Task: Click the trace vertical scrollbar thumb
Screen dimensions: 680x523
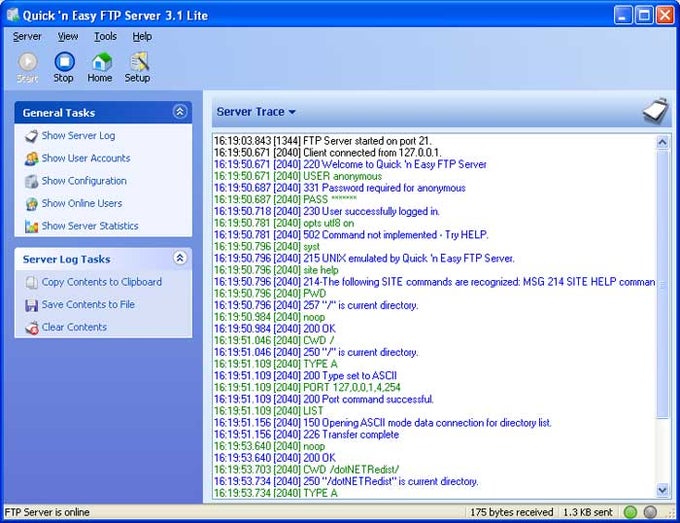Action: [662, 284]
